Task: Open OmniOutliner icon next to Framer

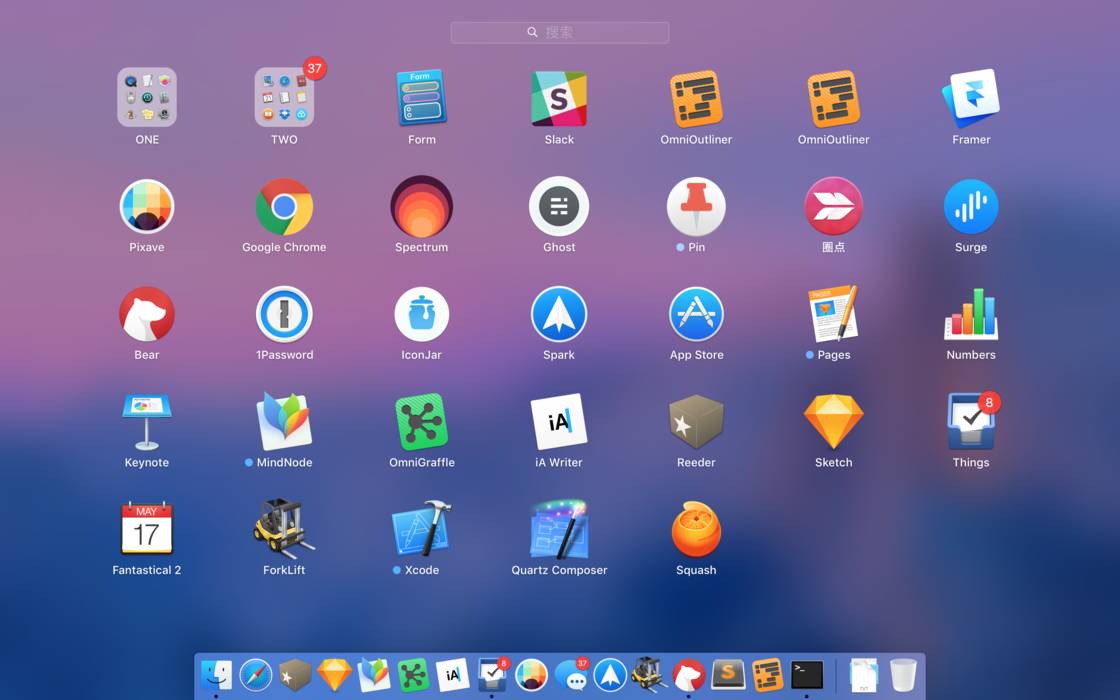Action: 834,99
